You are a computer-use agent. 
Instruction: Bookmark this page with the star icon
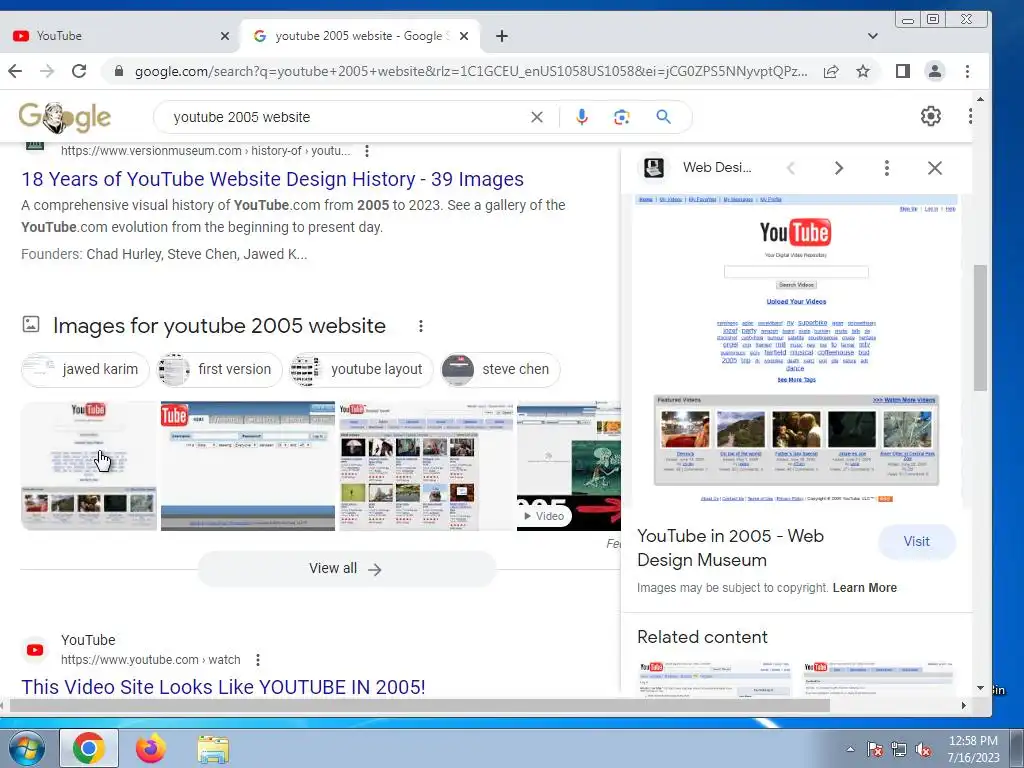coord(863,71)
